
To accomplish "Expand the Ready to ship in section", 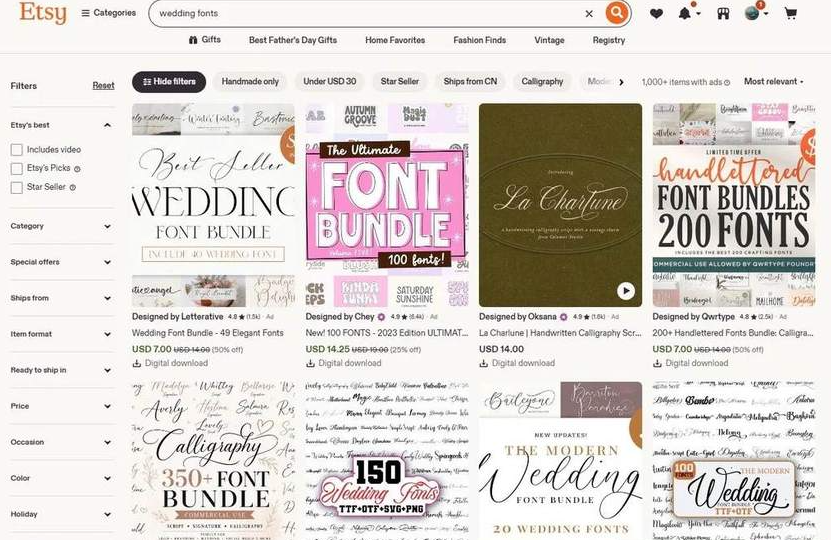I will tap(61, 370).
